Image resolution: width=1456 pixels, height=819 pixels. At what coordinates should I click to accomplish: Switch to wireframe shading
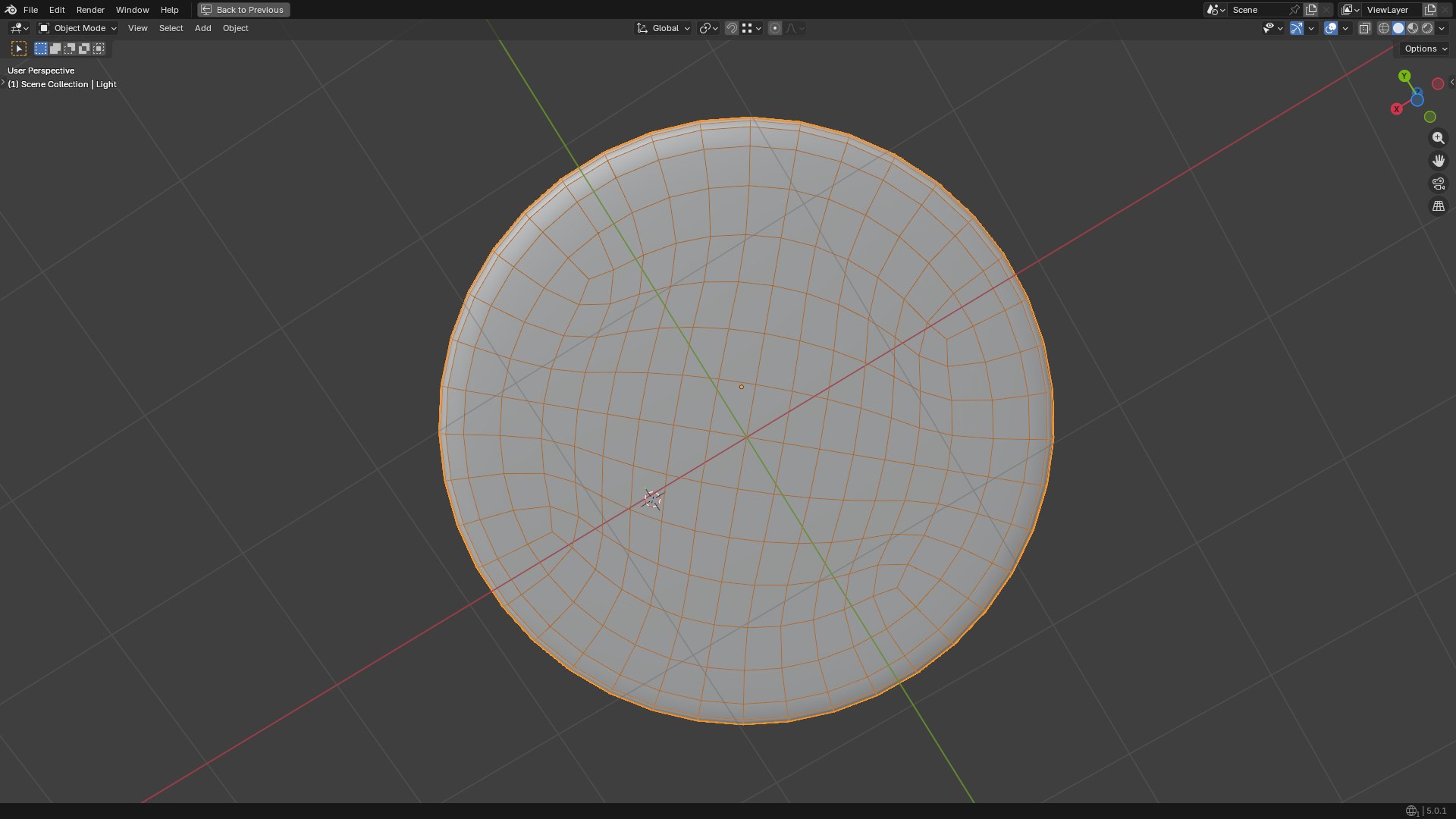(x=1384, y=28)
